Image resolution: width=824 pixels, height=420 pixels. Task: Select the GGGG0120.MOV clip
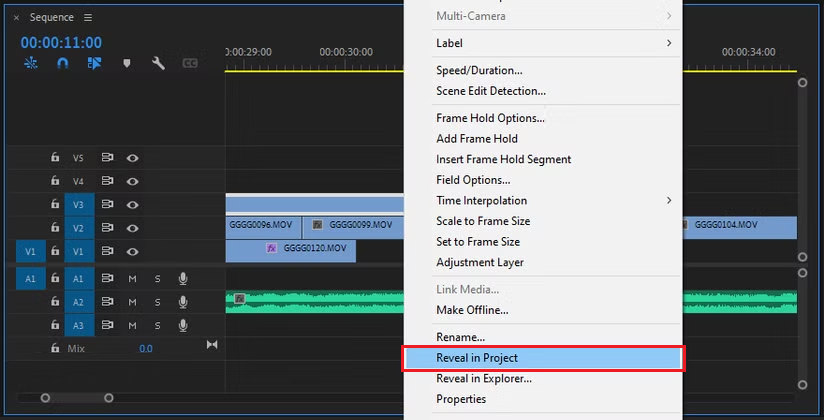[x=291, y=251]
